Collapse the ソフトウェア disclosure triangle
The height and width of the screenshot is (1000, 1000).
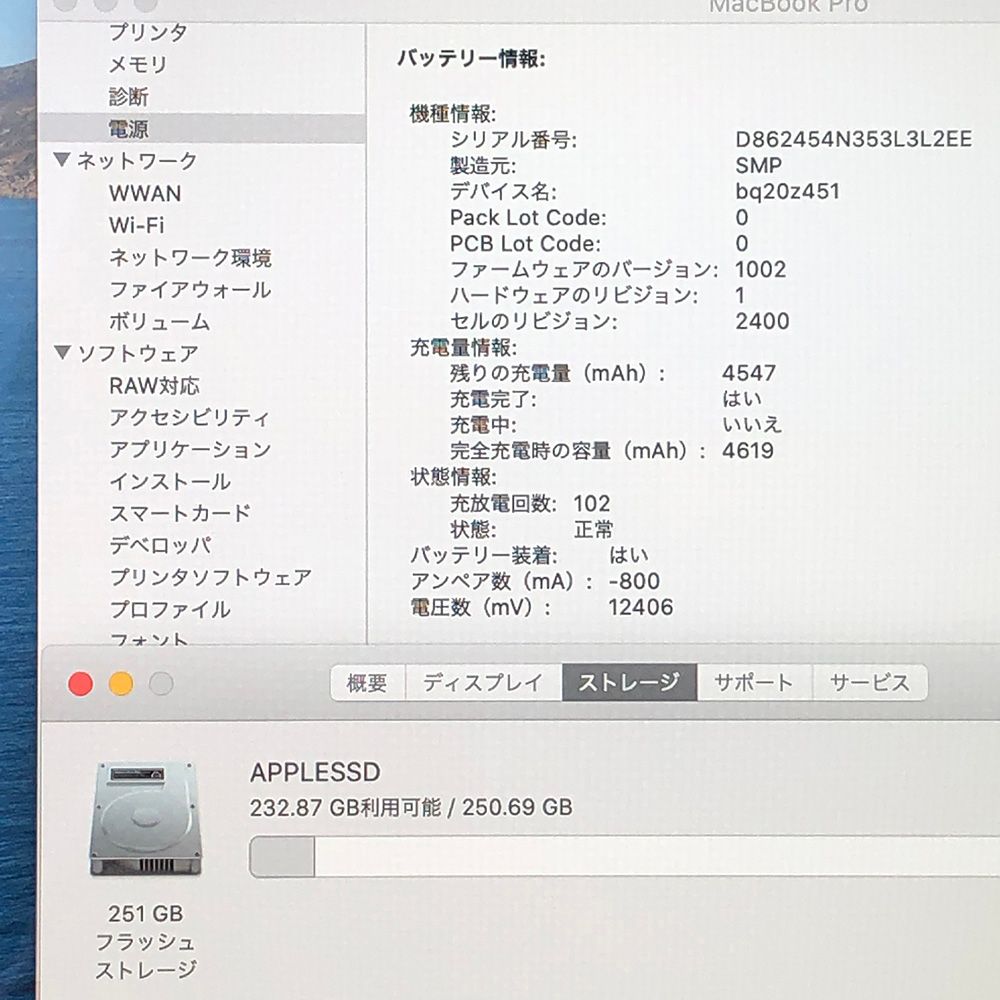pos(62,352)
